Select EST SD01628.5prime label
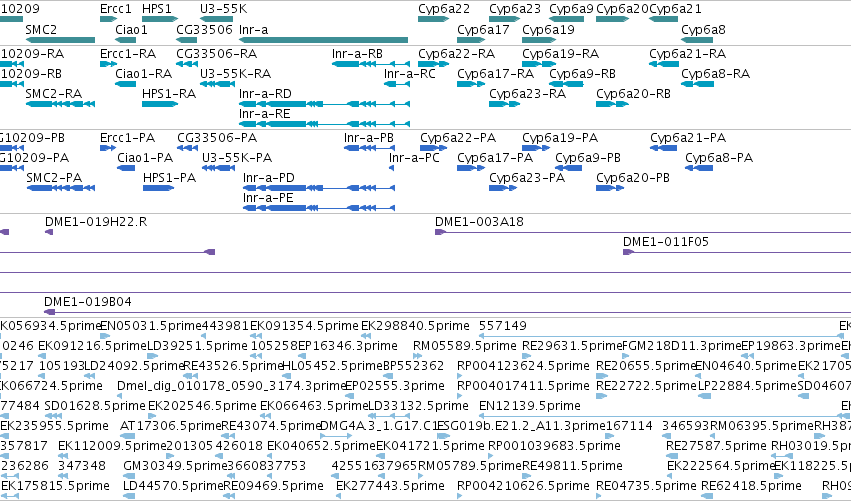The image size is (851, 501). tap(95, 405)
